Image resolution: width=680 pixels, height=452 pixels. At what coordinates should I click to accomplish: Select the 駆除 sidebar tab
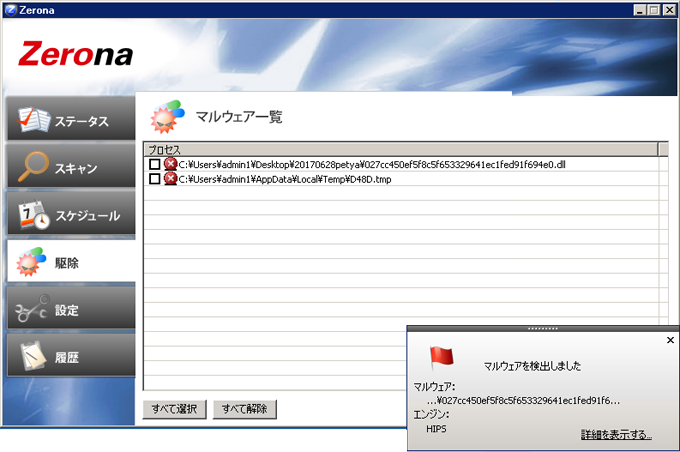pyautogui.click(x=71, y=261)
